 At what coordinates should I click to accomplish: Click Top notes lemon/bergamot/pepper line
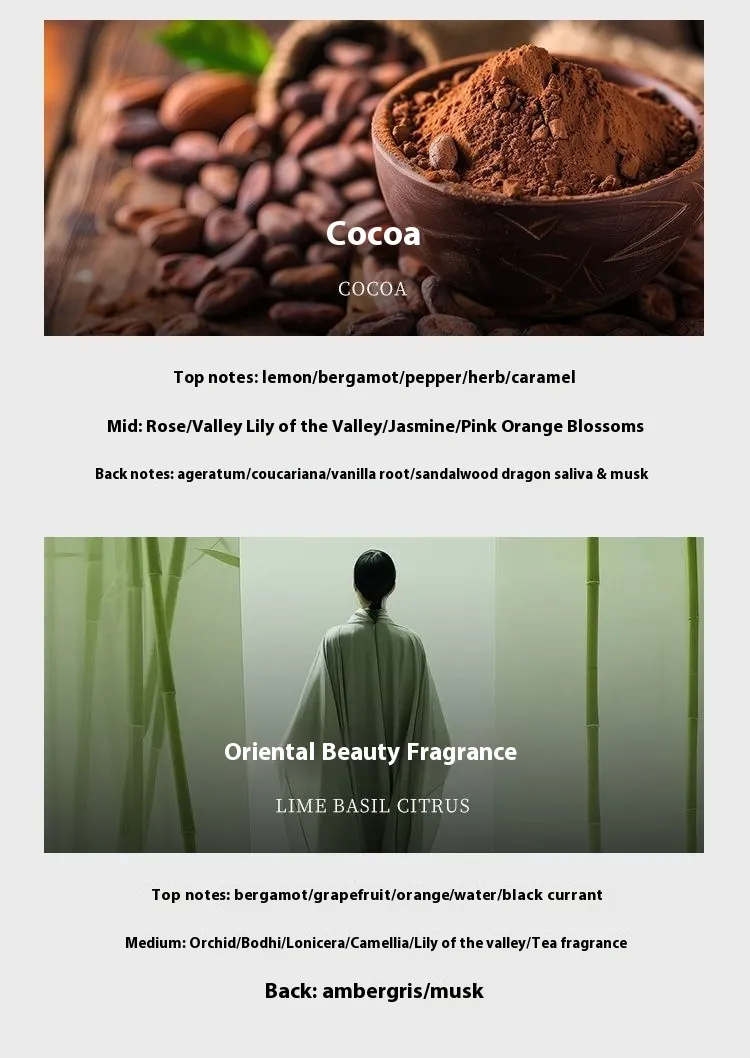pos(374,377)
